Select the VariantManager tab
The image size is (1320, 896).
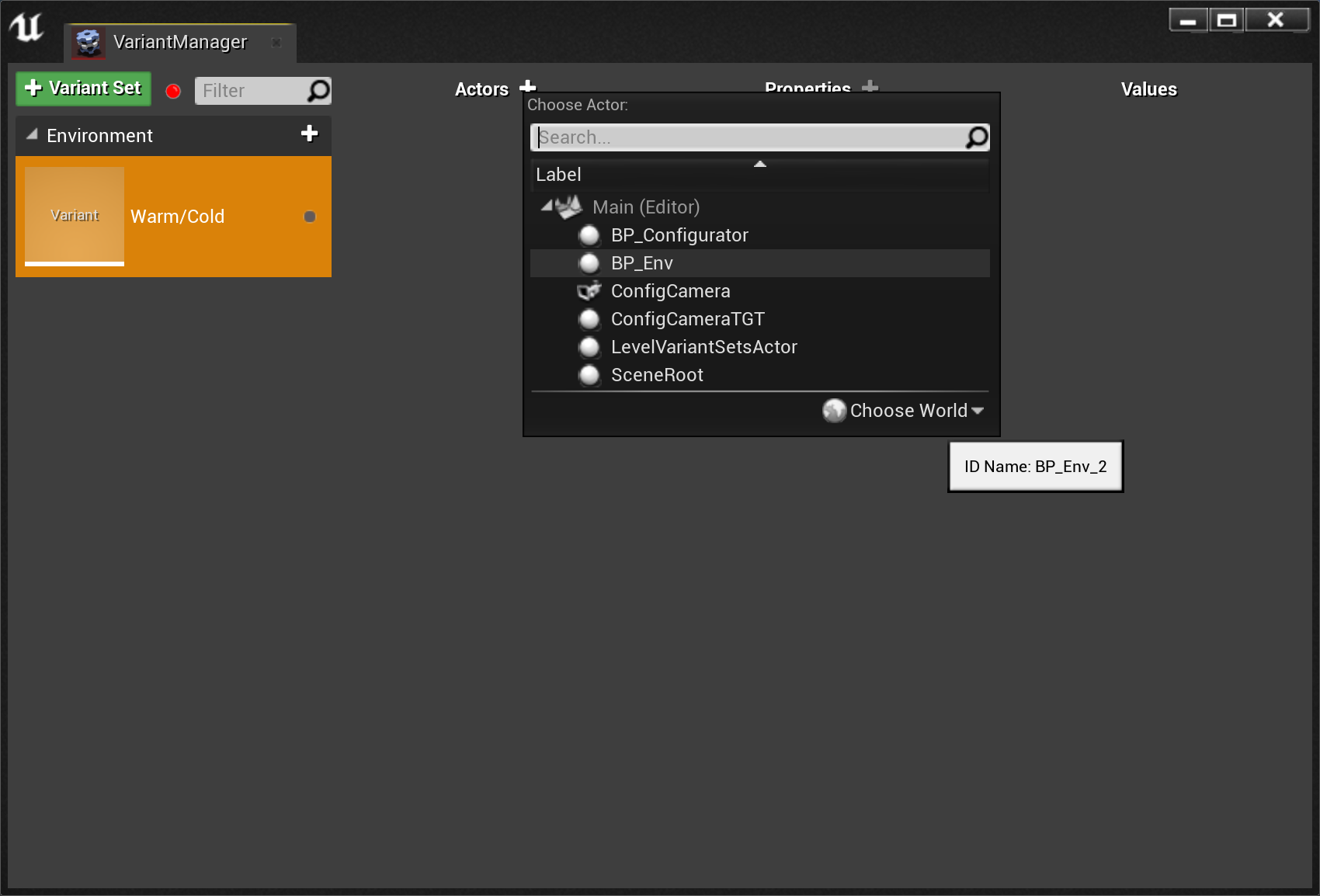pos(180,43)
